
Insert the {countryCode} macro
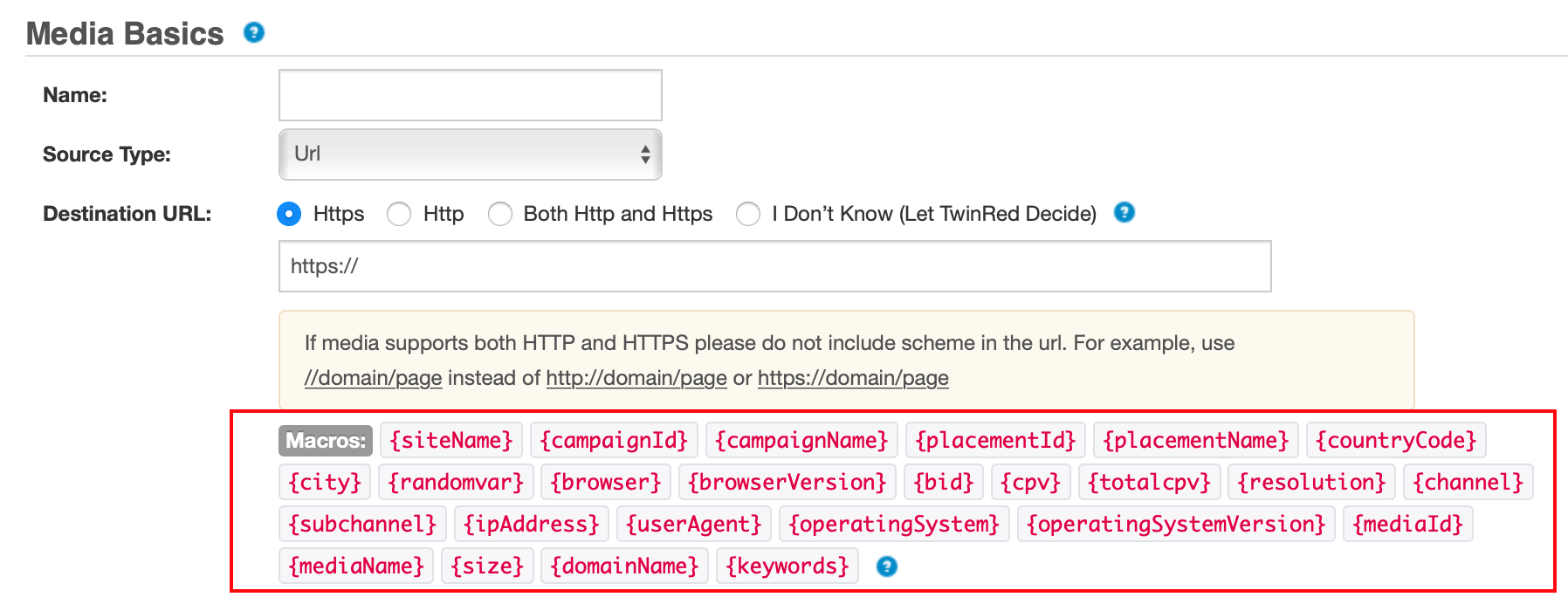point(1395,440)
